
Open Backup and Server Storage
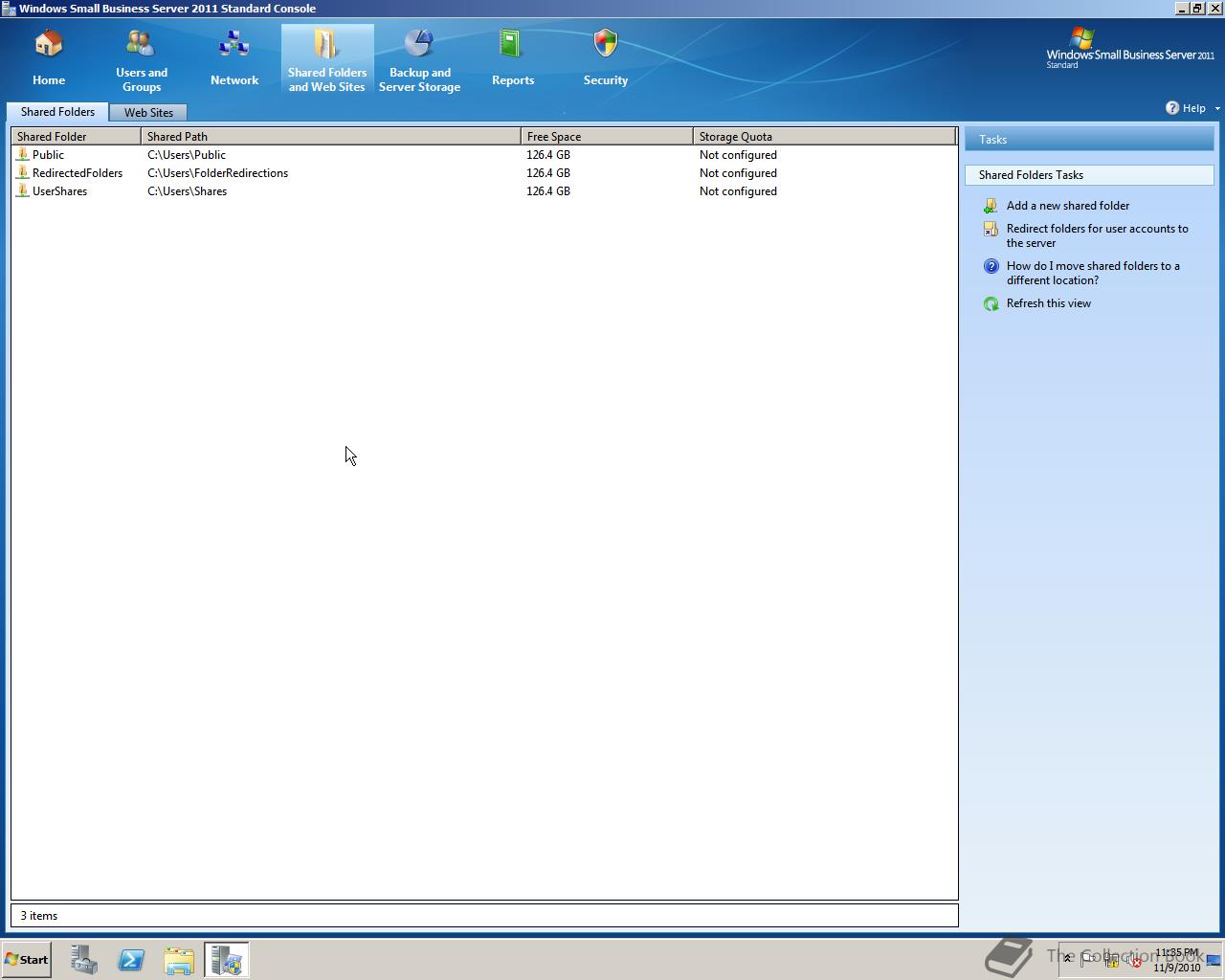(x=420, y=59)
